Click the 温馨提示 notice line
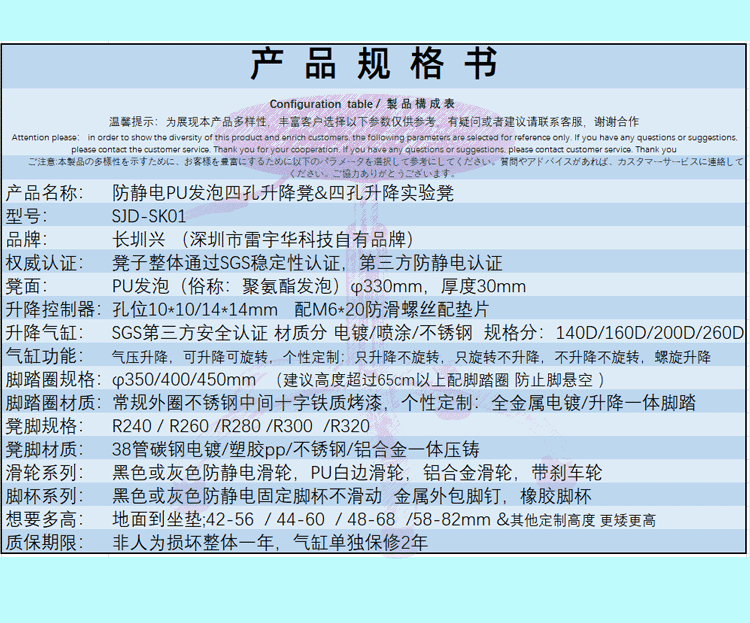Viewport: 750px width, 623px height. pos(374,122)
